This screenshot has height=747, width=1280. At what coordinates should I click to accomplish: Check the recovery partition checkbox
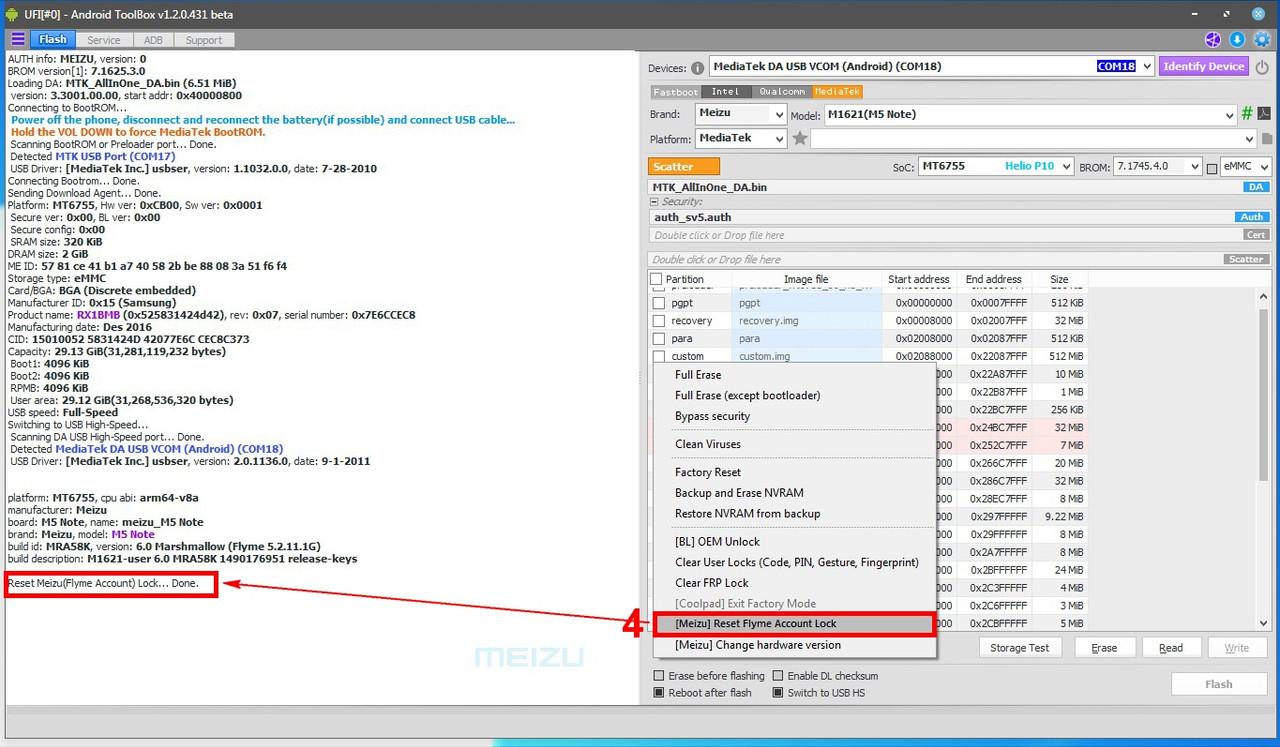pos(659,321)
